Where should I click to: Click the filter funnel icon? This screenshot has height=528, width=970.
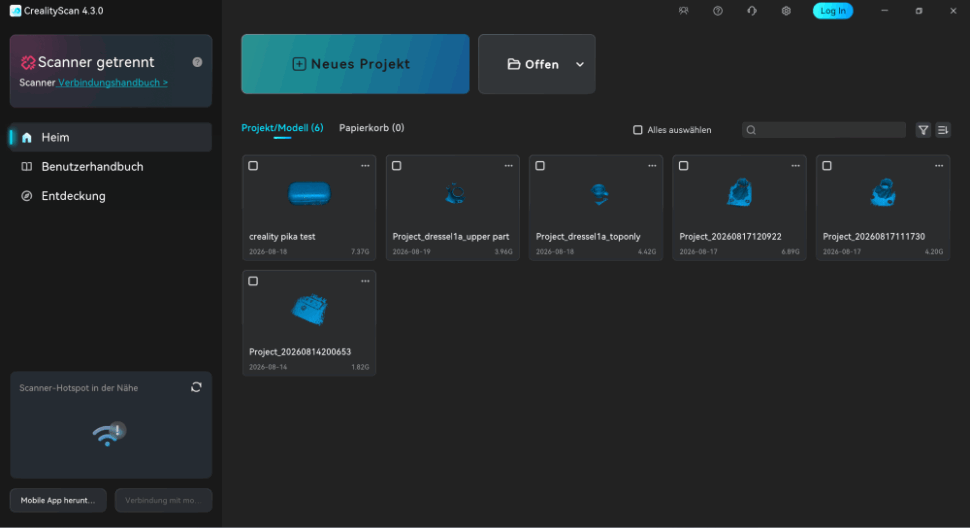tap(923, 130)
